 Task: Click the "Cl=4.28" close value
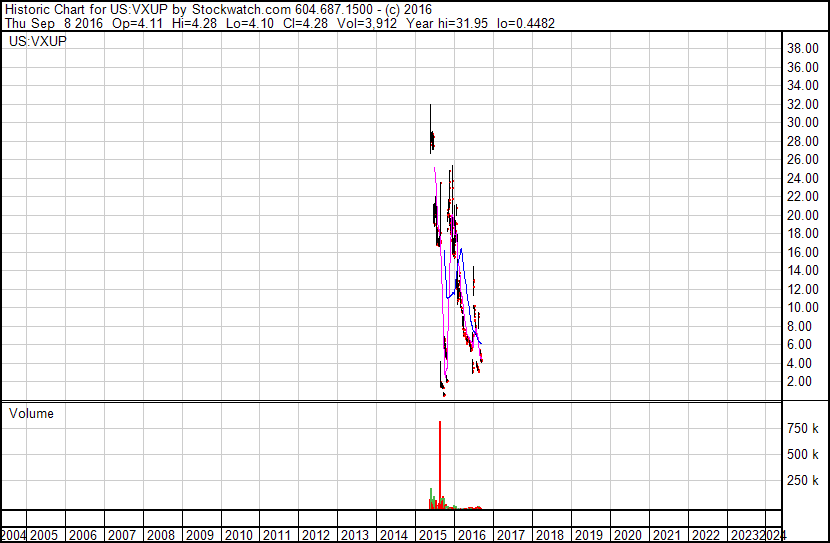coord(305,23)
